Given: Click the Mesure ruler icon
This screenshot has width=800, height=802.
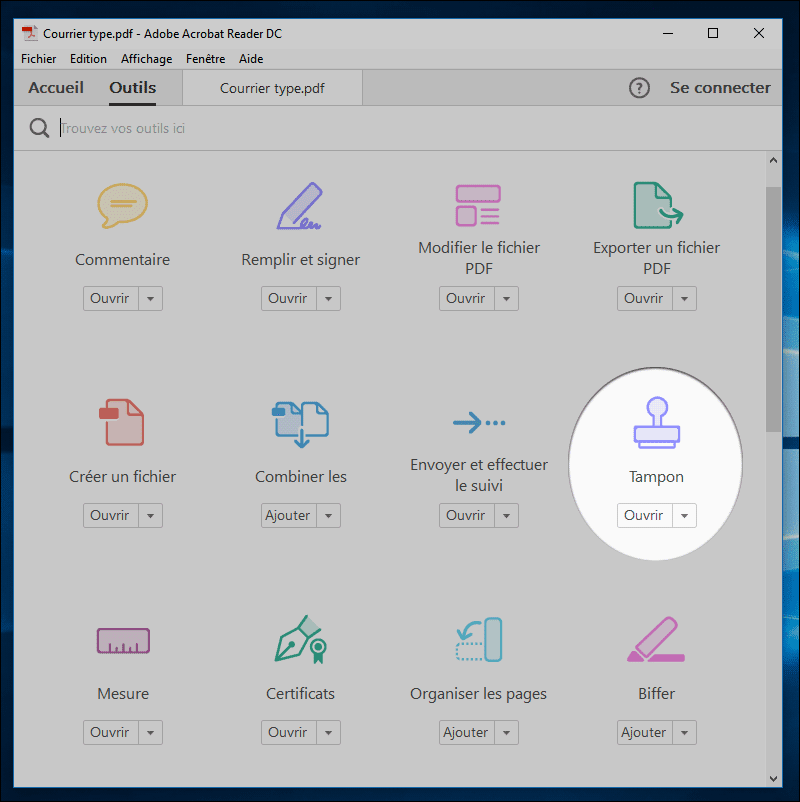Looking at the screenshot, I should [x=123, y=641].
